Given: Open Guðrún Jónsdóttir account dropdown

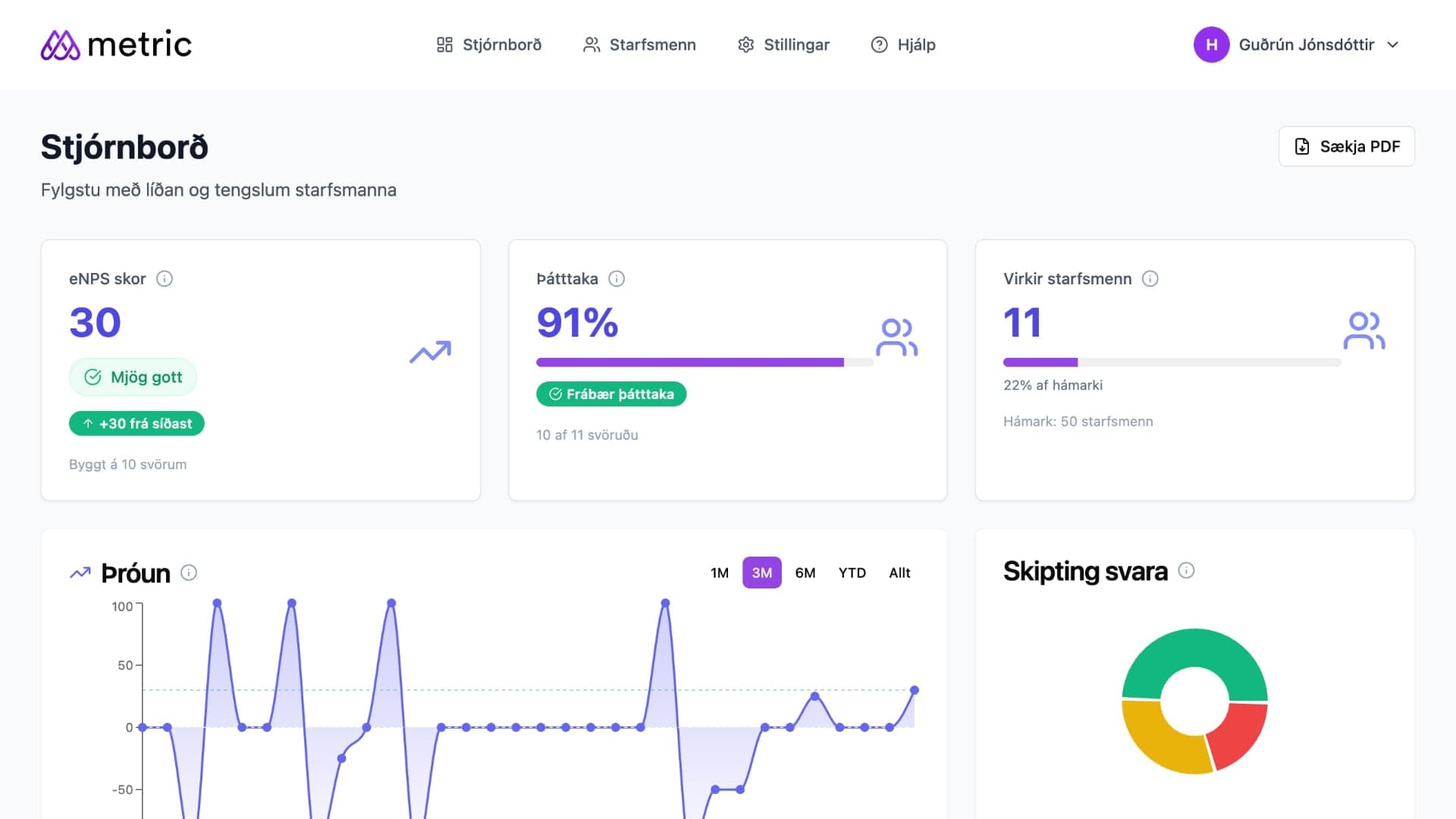Looking at the screenshot, I should (x=1306, y=45).
